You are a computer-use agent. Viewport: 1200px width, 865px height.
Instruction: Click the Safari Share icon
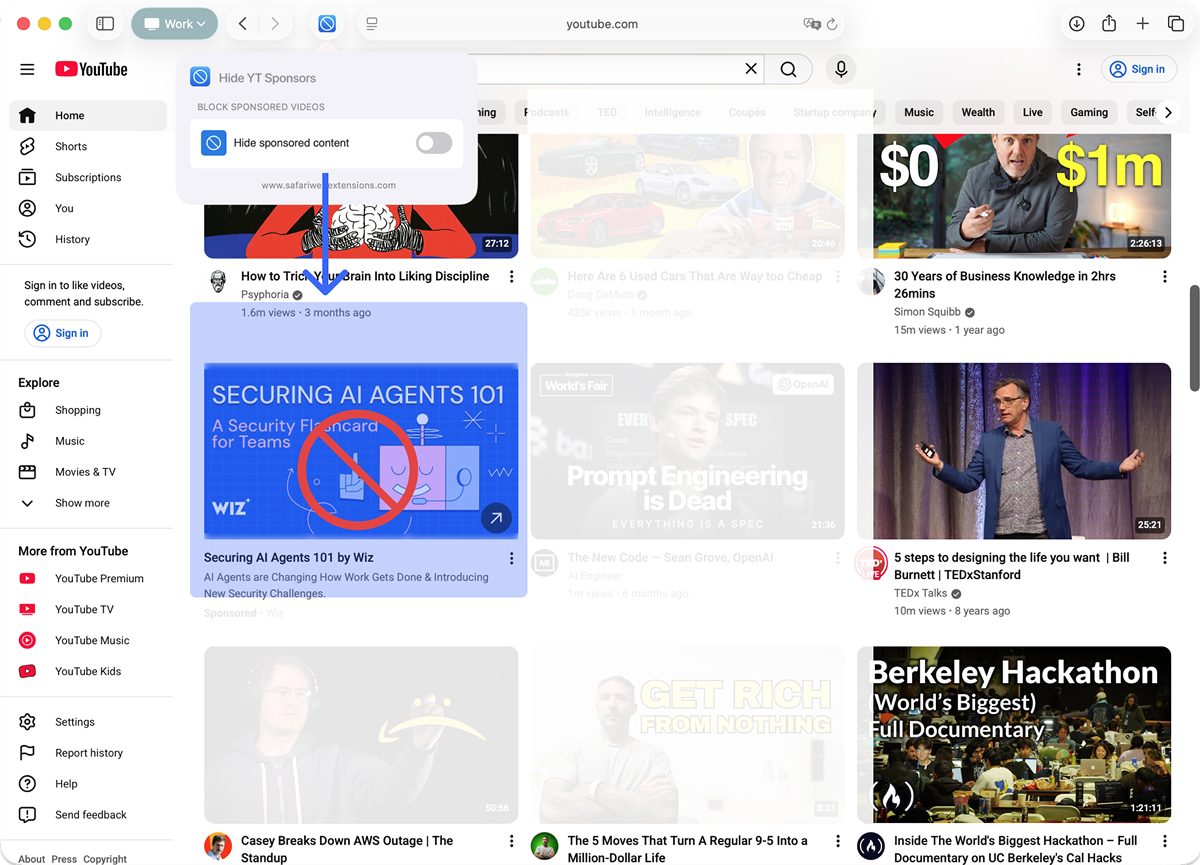1109,24
